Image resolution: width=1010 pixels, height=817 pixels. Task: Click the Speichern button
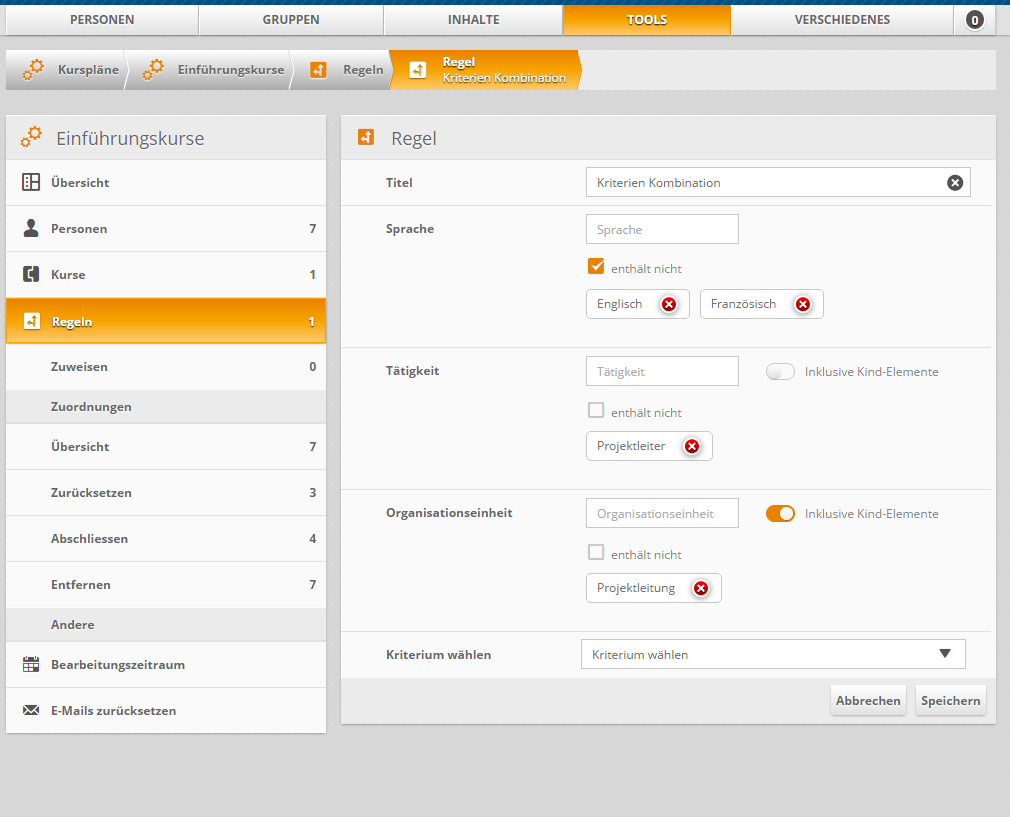click(950, 700)
